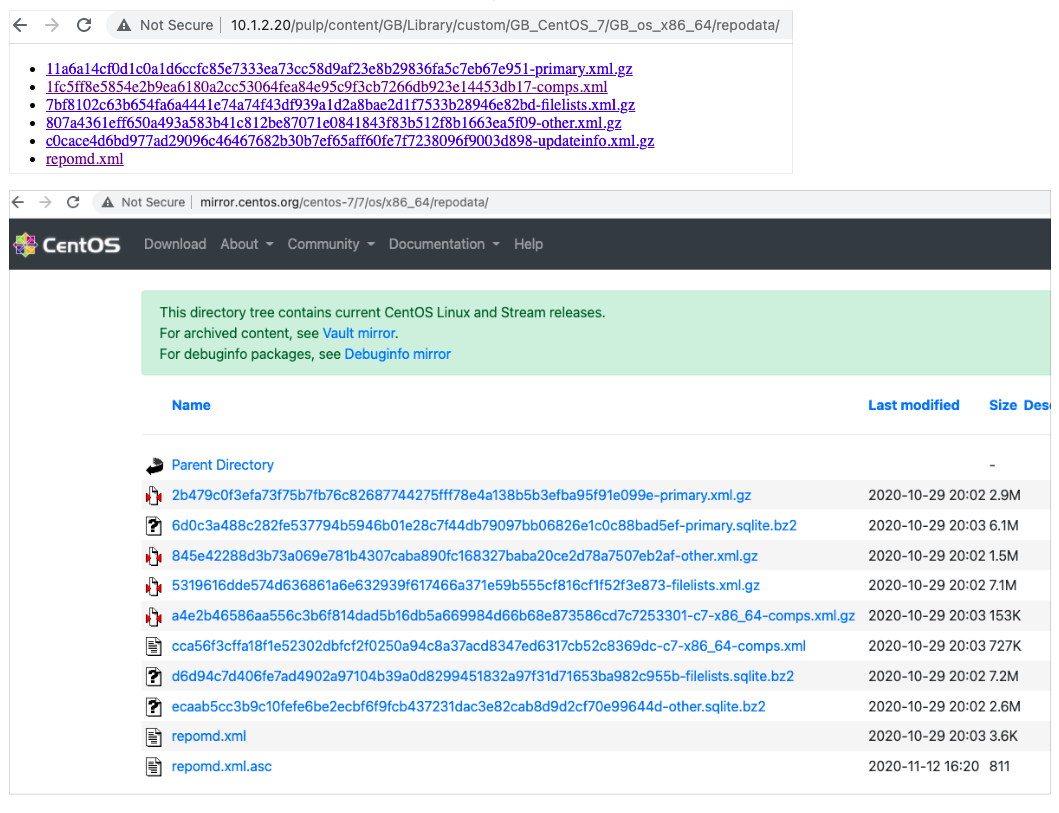Open the repomd.xml.asc signature file
The height and width of the screenshot is (813, 1059).
[x=222, y=767]
